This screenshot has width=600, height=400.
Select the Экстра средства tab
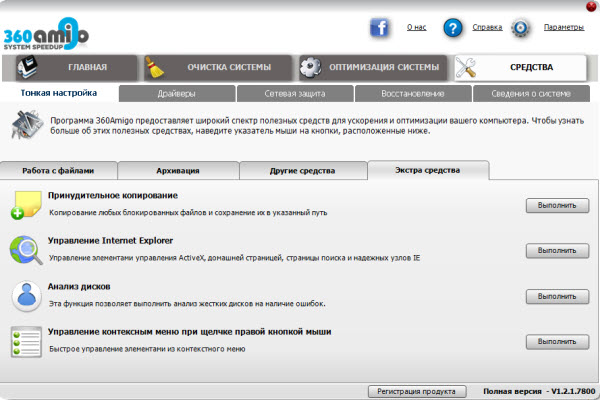(428, 170)
